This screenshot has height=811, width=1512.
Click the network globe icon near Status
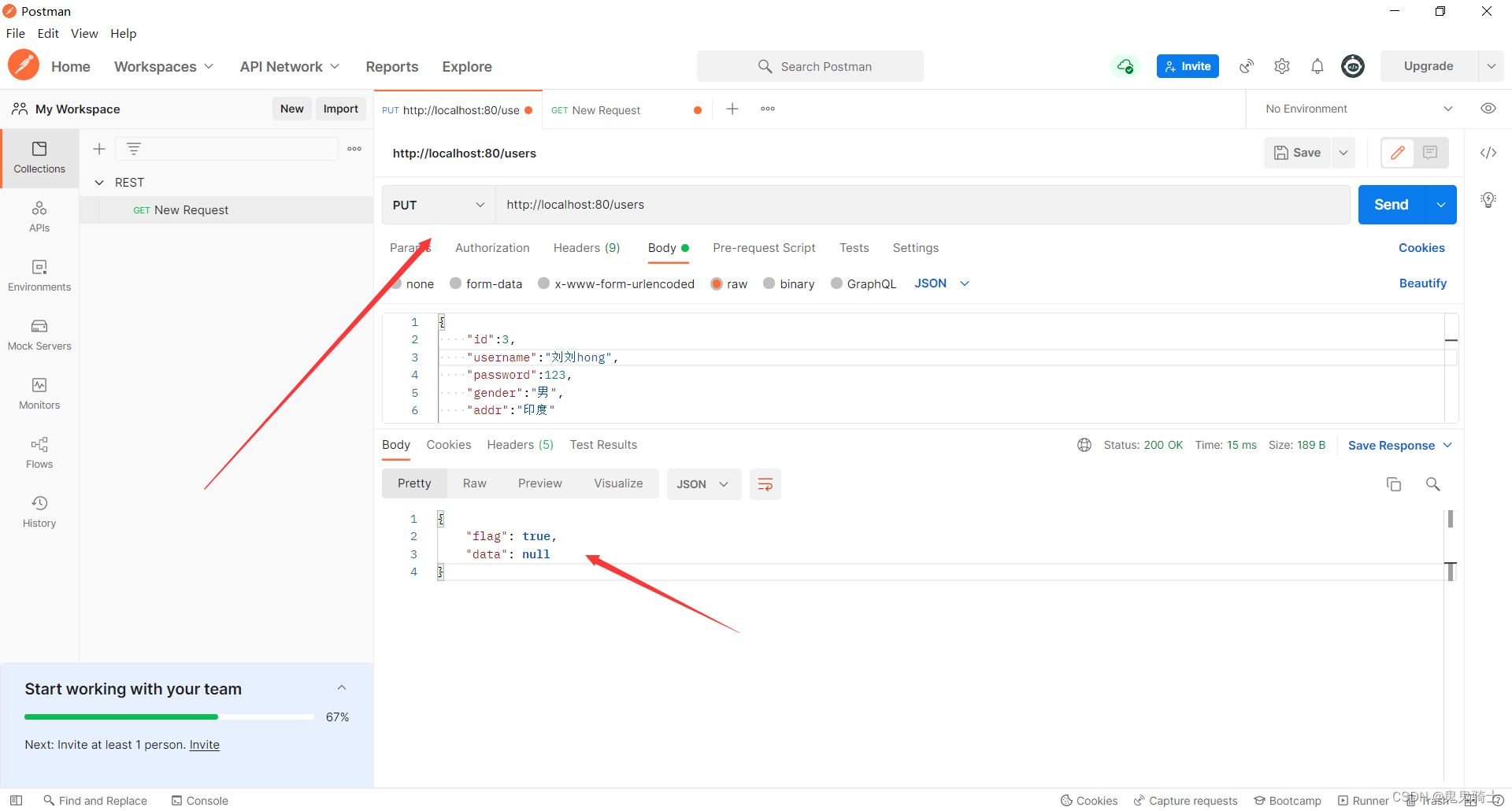[x=1084, y=445]
